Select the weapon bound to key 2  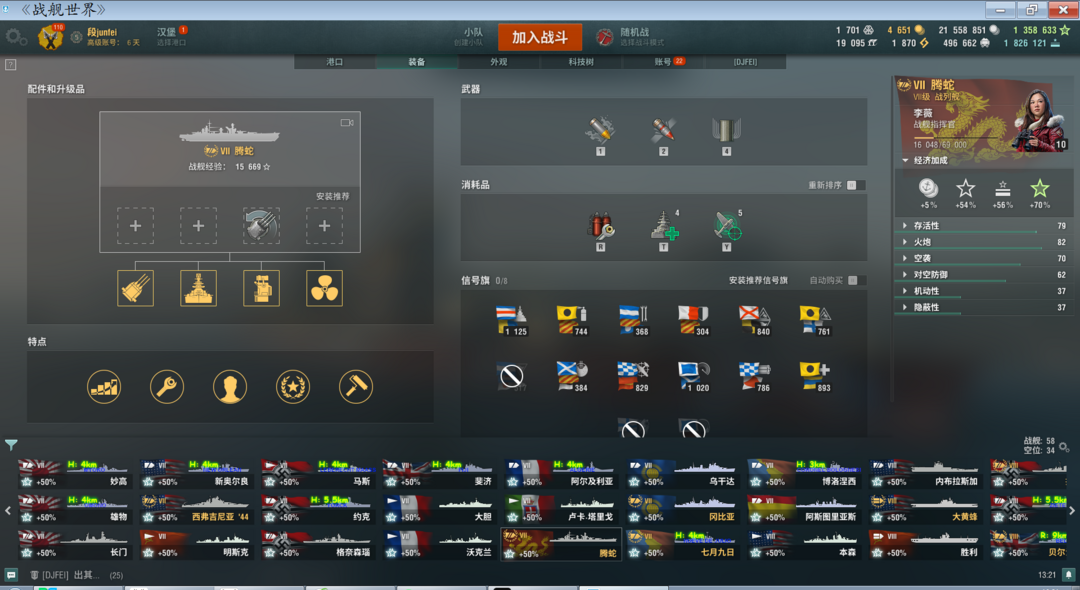663,131
